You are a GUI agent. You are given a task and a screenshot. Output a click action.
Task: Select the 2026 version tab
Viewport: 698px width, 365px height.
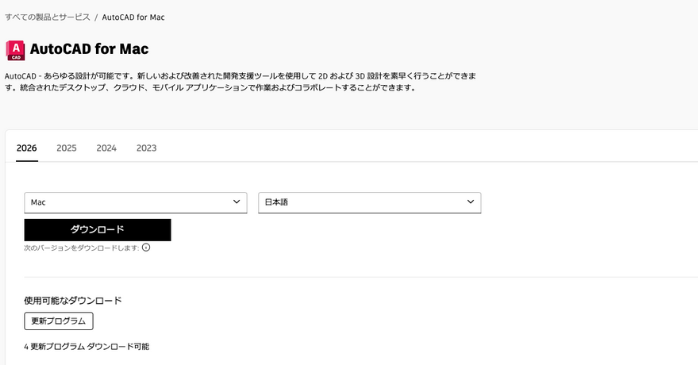coord(27,148)
